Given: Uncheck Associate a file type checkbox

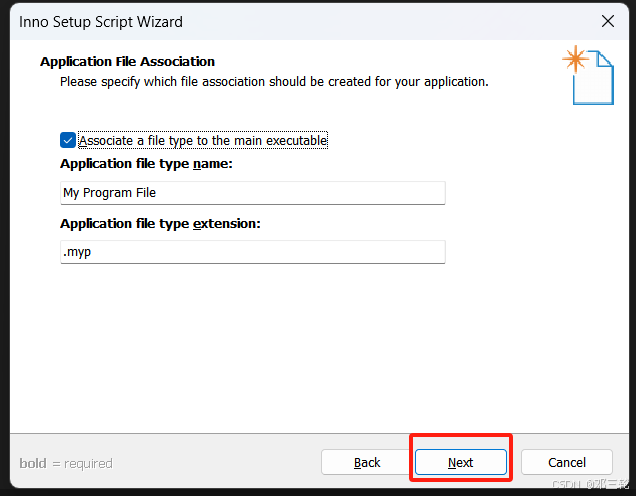Looking at the screenshot, I should click(x=68, y=141).
